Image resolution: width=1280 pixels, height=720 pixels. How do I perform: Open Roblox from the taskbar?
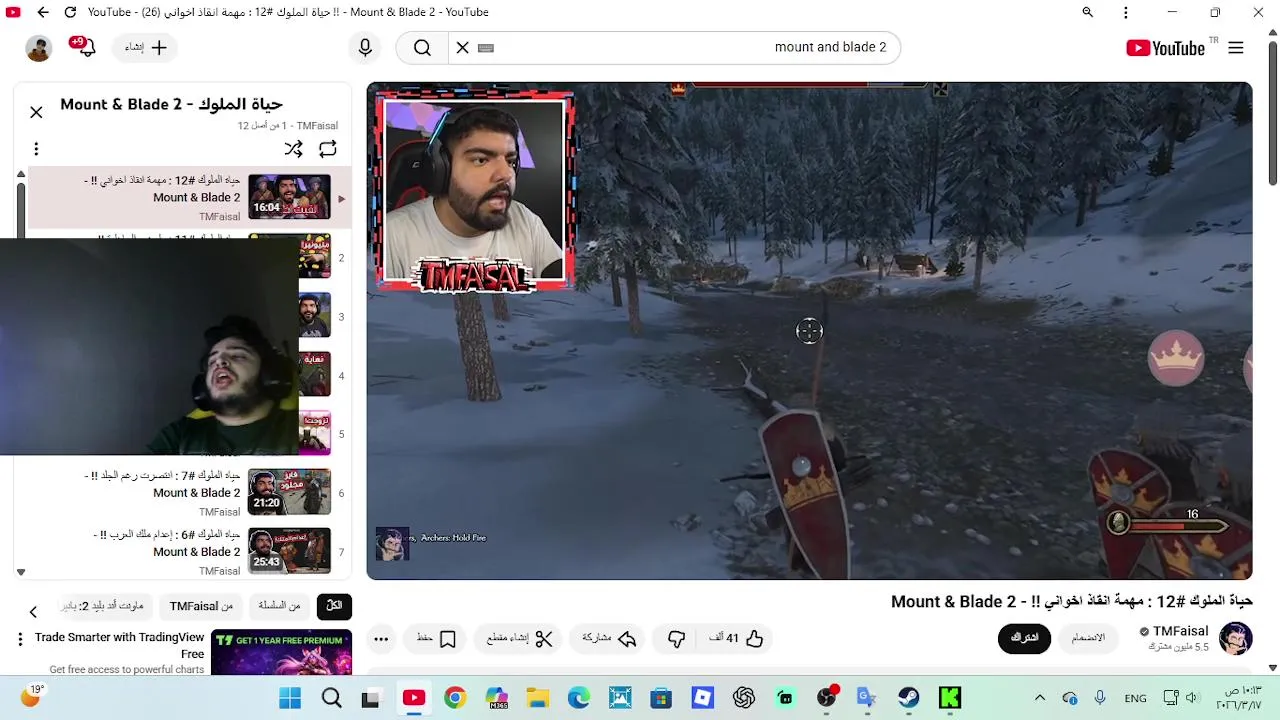pyautogui.click(x=703, y=698)
